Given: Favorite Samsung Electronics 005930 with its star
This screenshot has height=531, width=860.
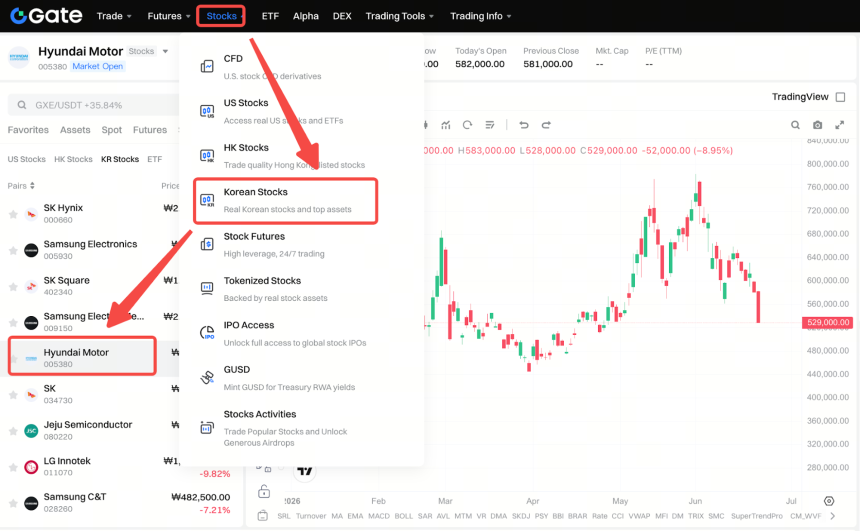Looking at the screenshot, I should point(13,250).
